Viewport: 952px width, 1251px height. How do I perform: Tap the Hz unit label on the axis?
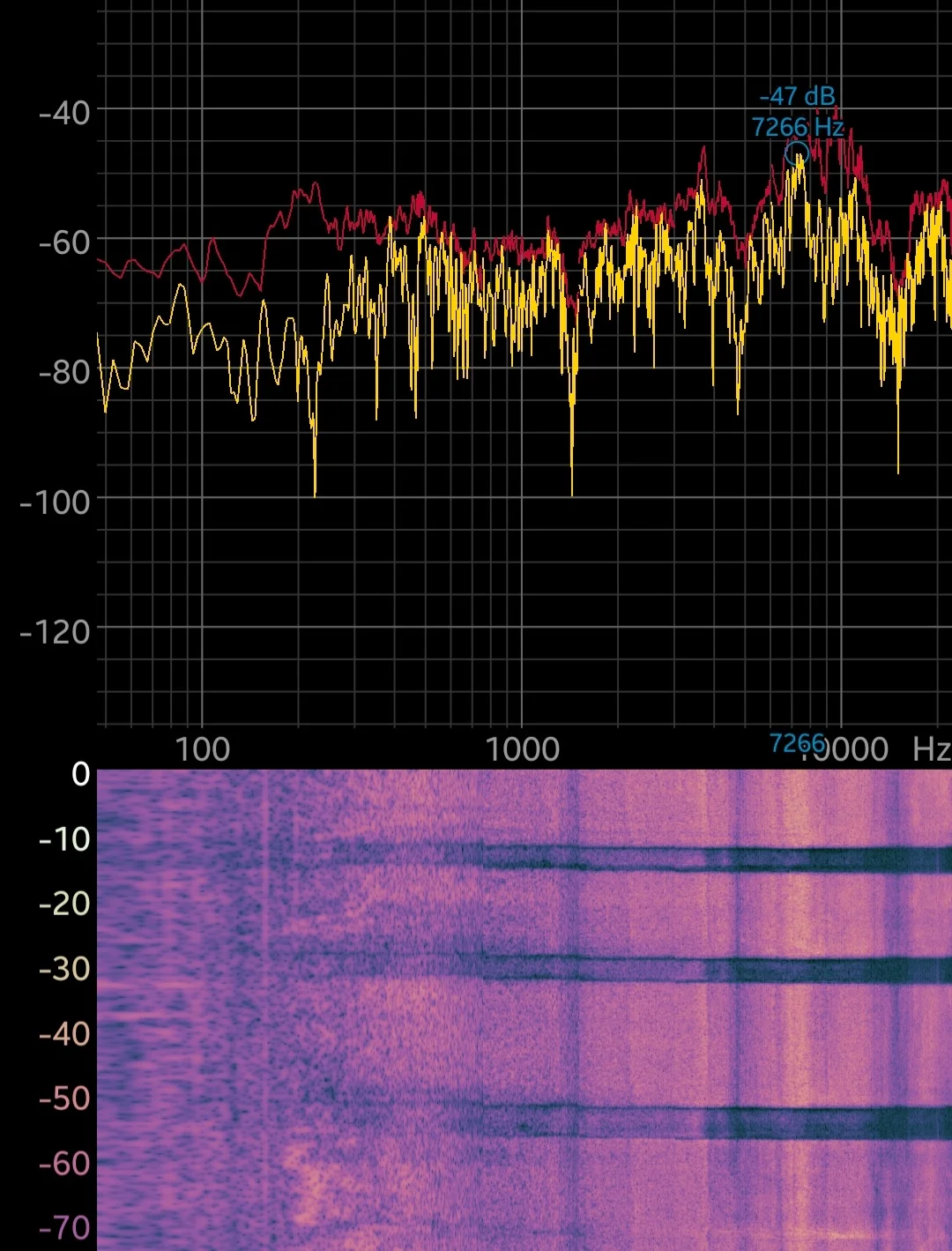[931, 749]
